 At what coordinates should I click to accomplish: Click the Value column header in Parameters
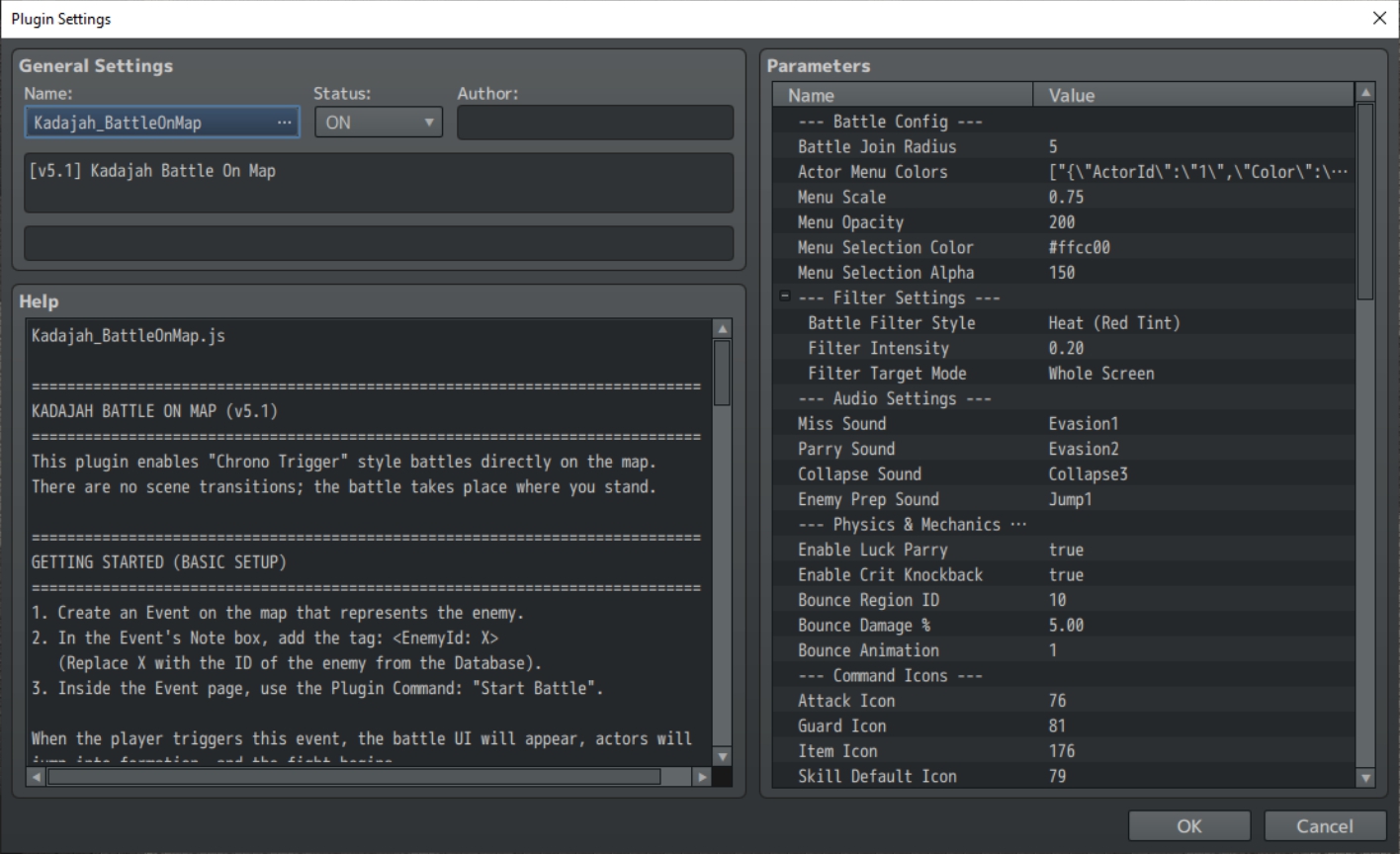1194,95
